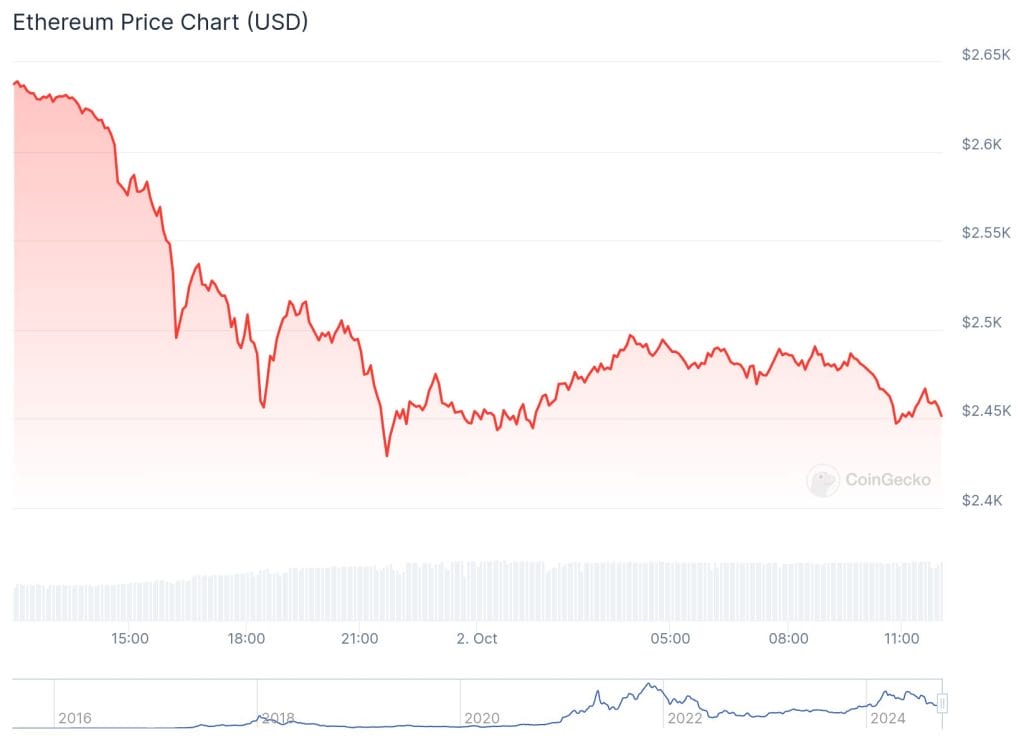Click the 05:00 time axis label
The image size is (1024, 747).
(x=670, y=638)
